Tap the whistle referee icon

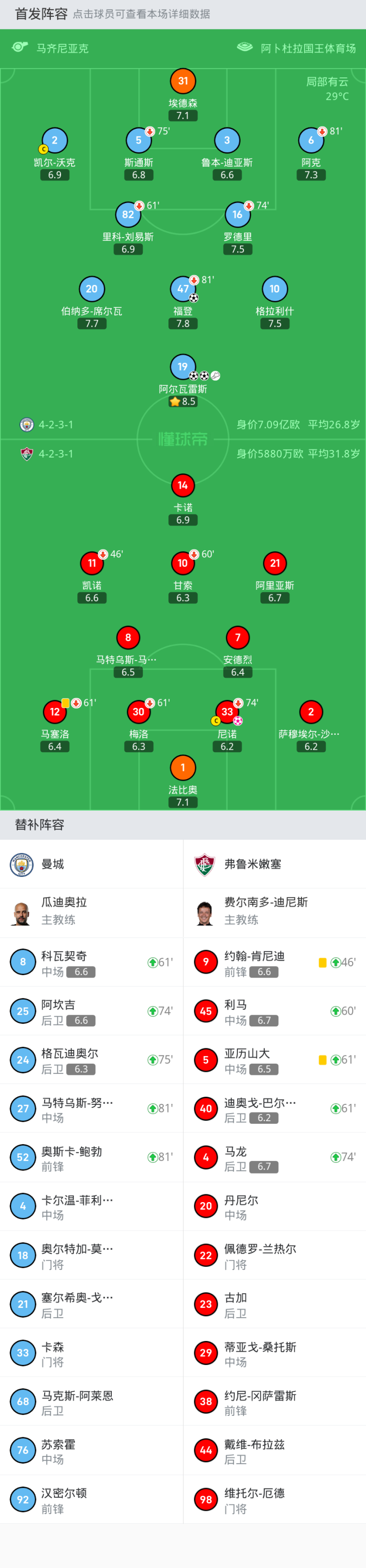pyautogui.click(x=20, y=47)
